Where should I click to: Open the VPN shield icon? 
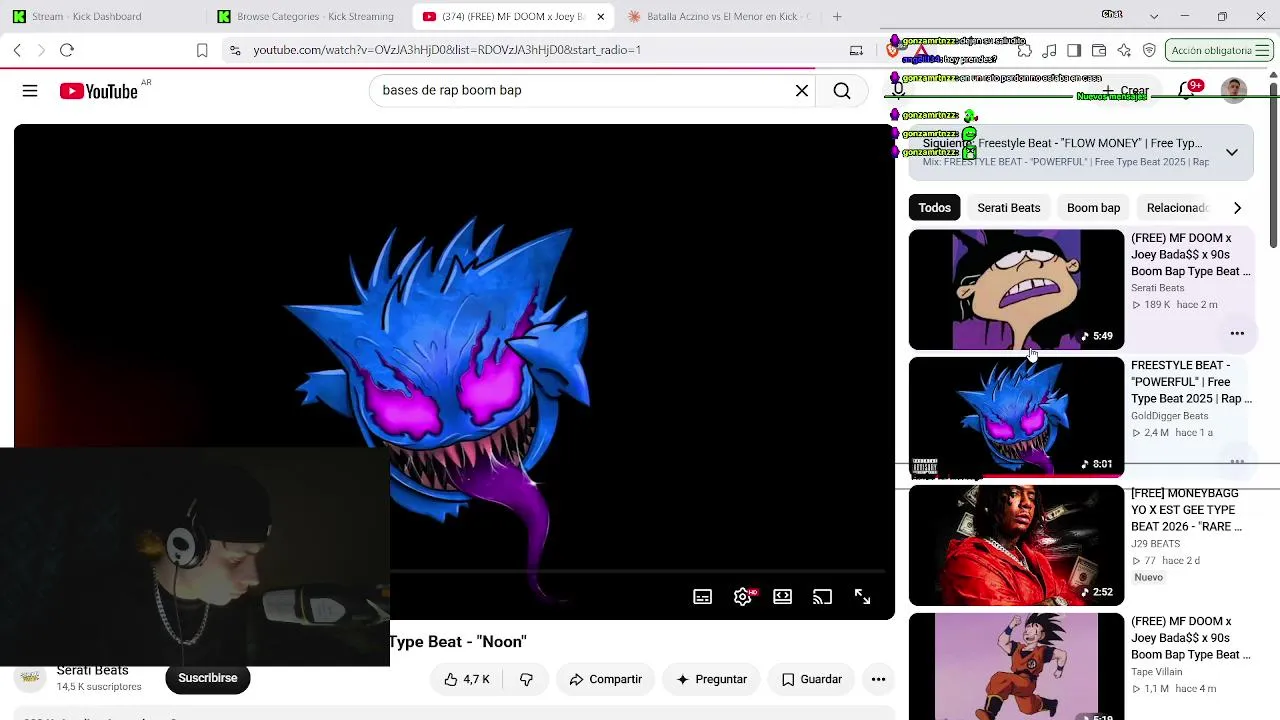click(1149, 50)
